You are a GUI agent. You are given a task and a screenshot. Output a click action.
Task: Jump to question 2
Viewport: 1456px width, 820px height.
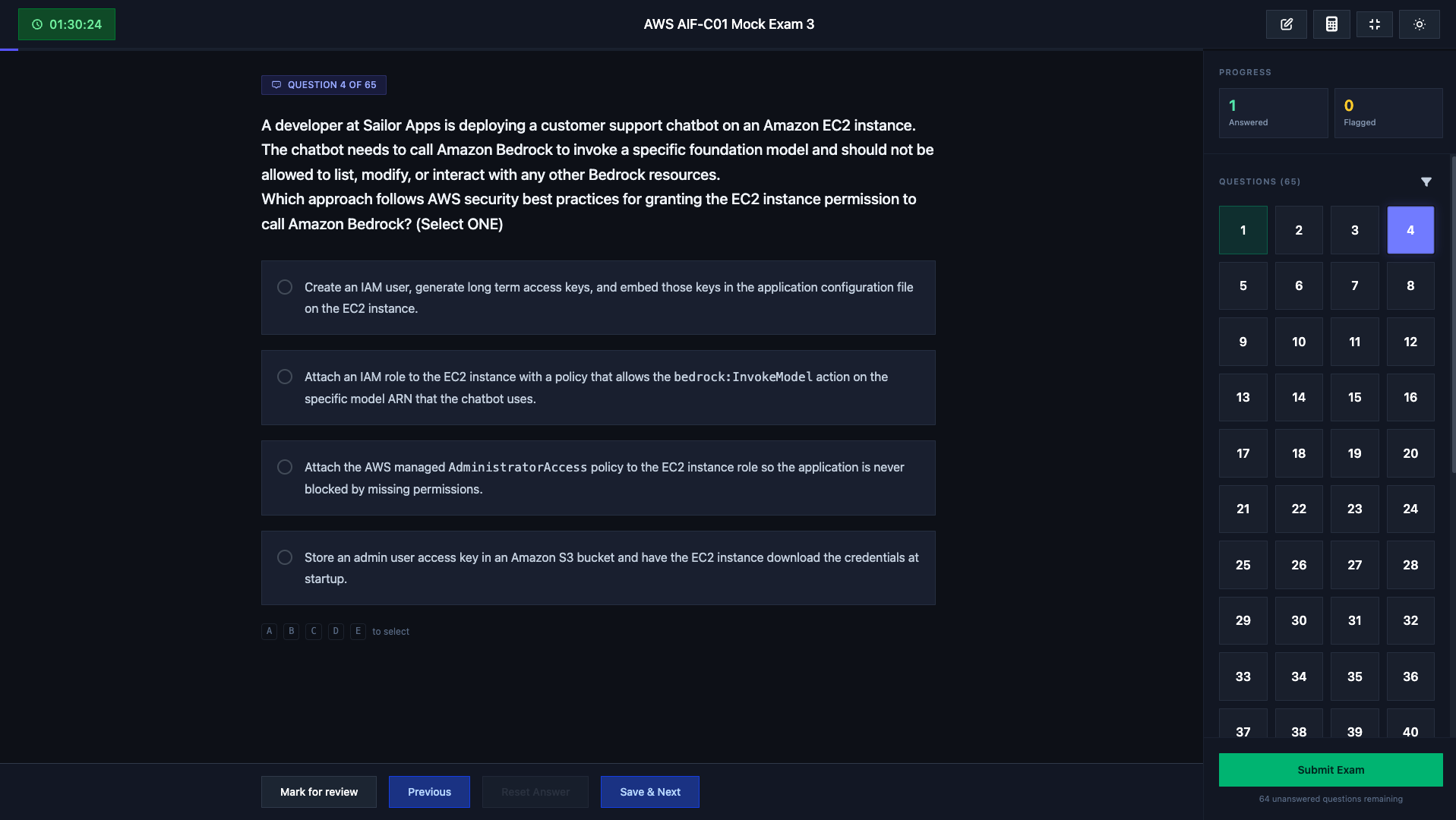pyautogui.click(x=1299, y=230)
